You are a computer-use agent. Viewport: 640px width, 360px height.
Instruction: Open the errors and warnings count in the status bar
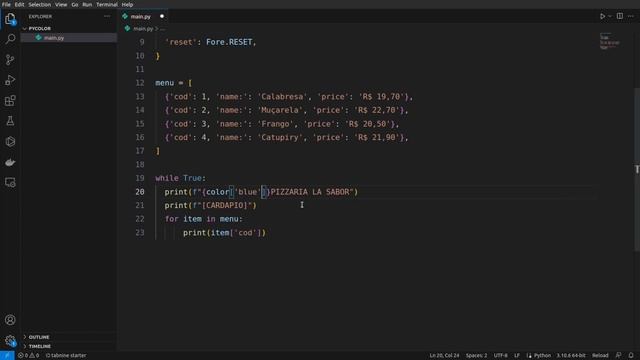[x=28, y=356]
